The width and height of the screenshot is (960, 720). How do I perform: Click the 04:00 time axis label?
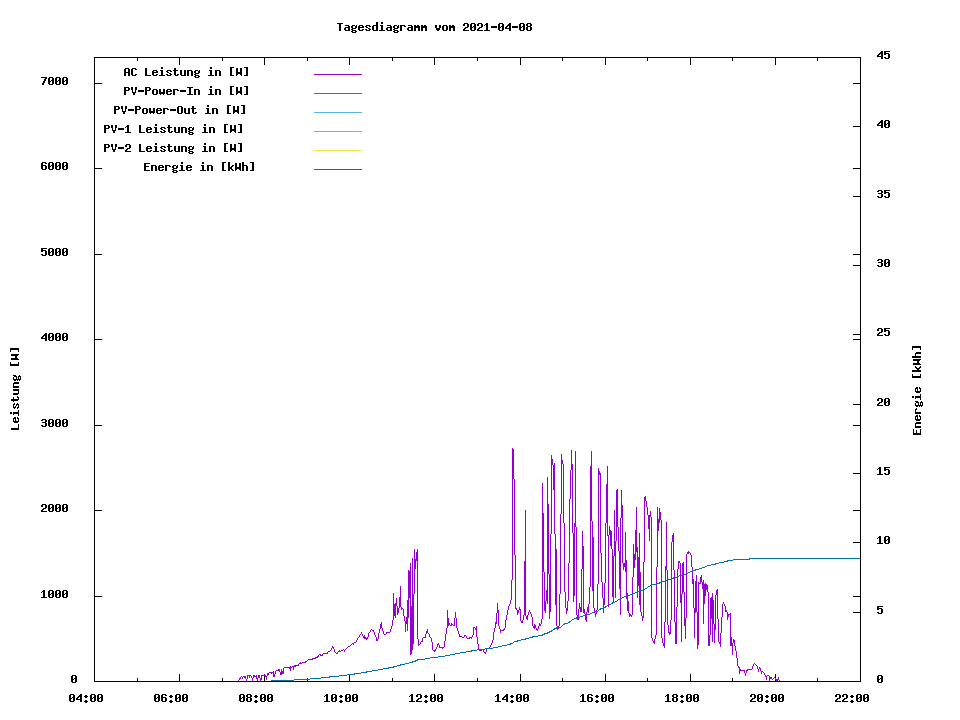(85, 698)
